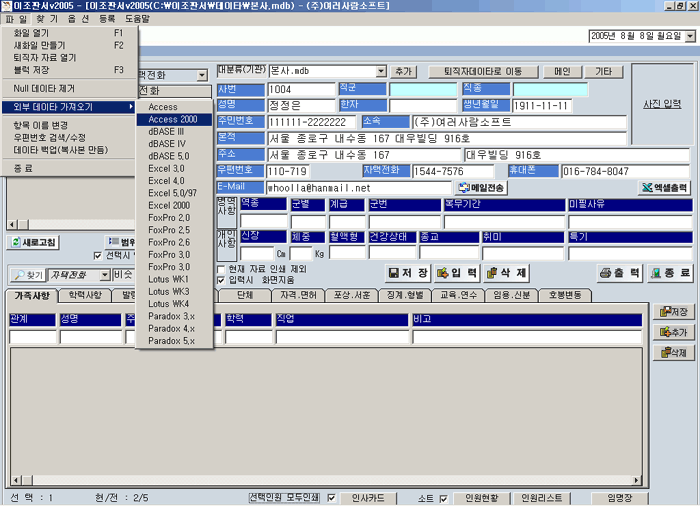Open the 대분류 본사.mdb dropdown

[381, 72]
